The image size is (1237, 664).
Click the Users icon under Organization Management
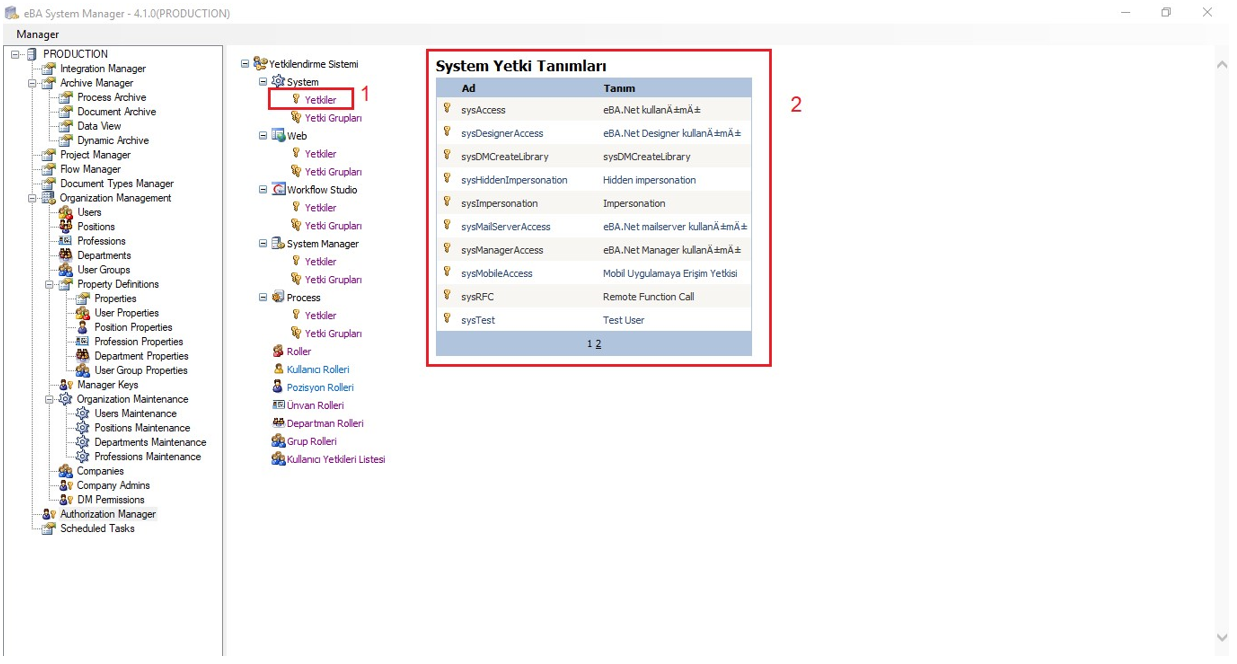pyautogui.click(x=66, y=213)
